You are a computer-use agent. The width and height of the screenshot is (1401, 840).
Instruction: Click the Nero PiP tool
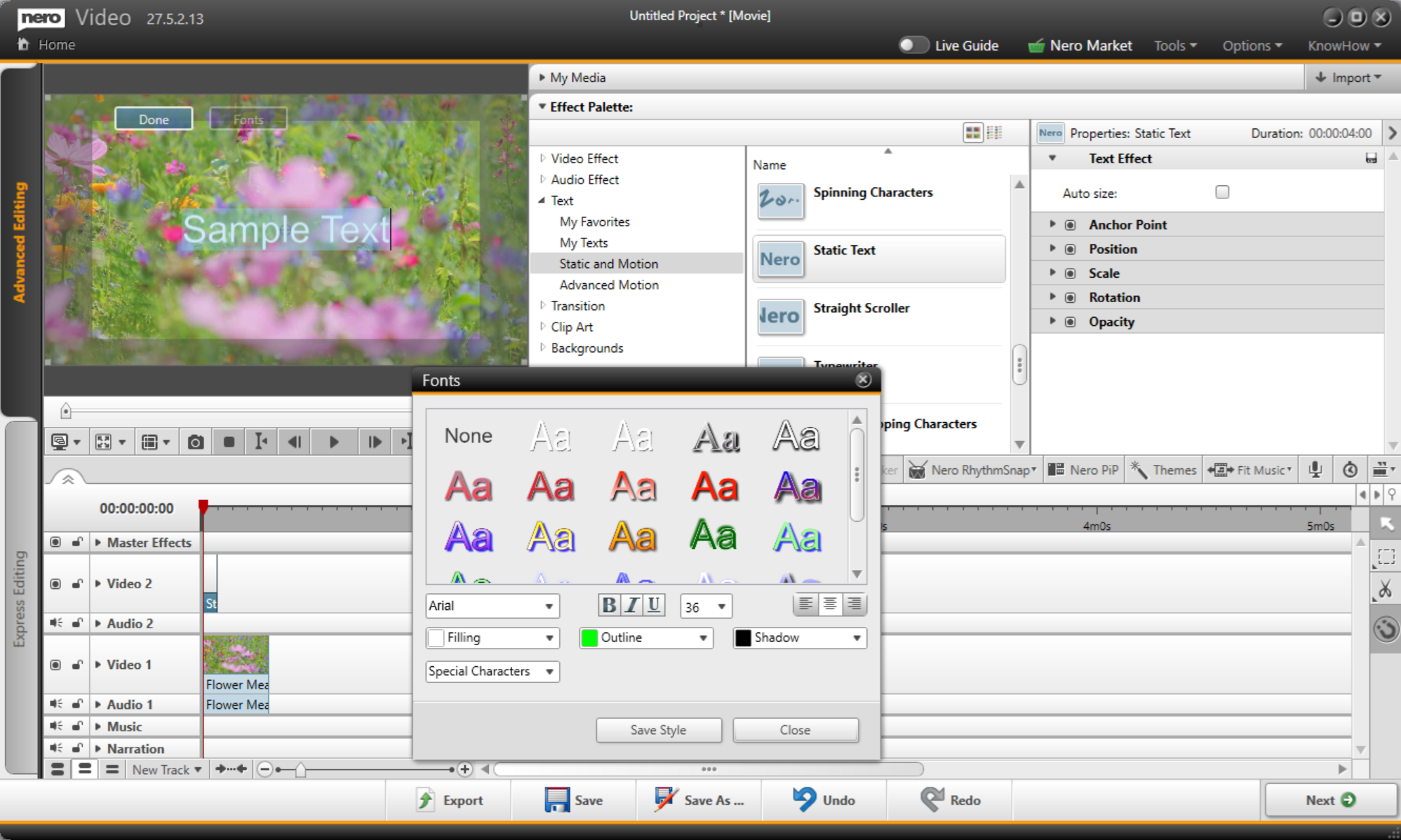(x=1083, y=470)
